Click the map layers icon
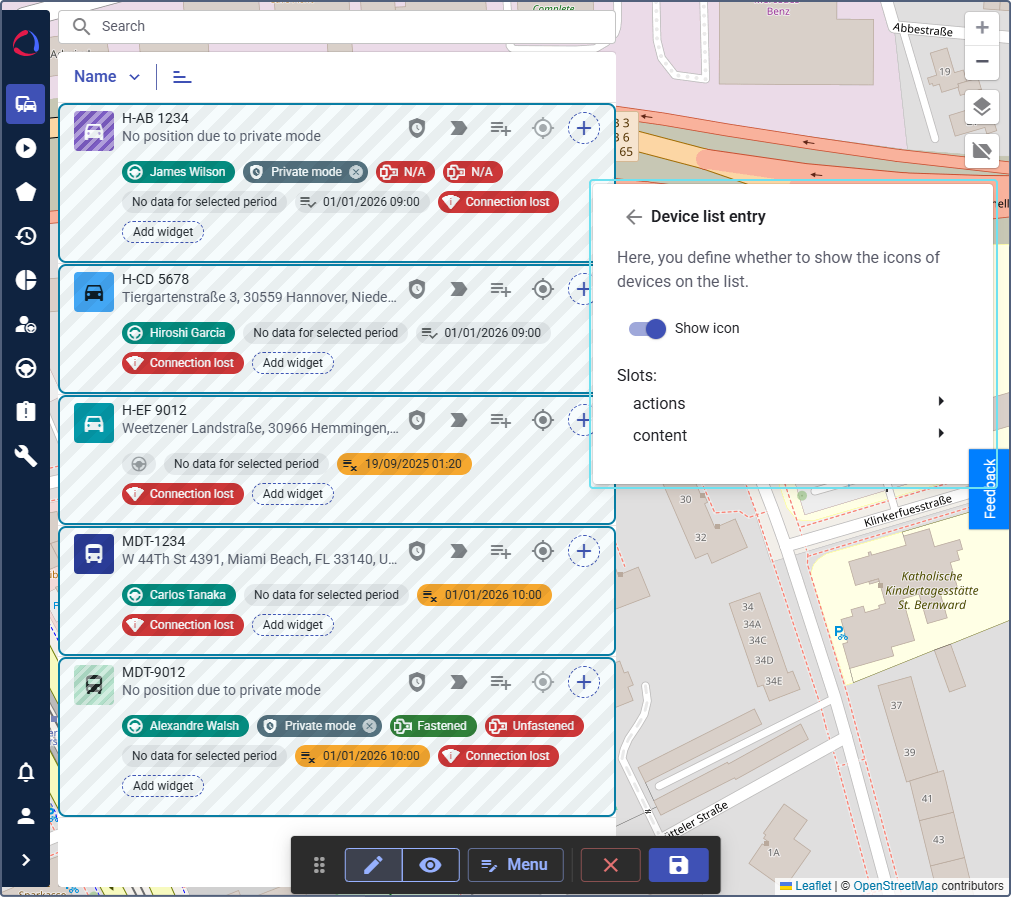 pos(982,106)
